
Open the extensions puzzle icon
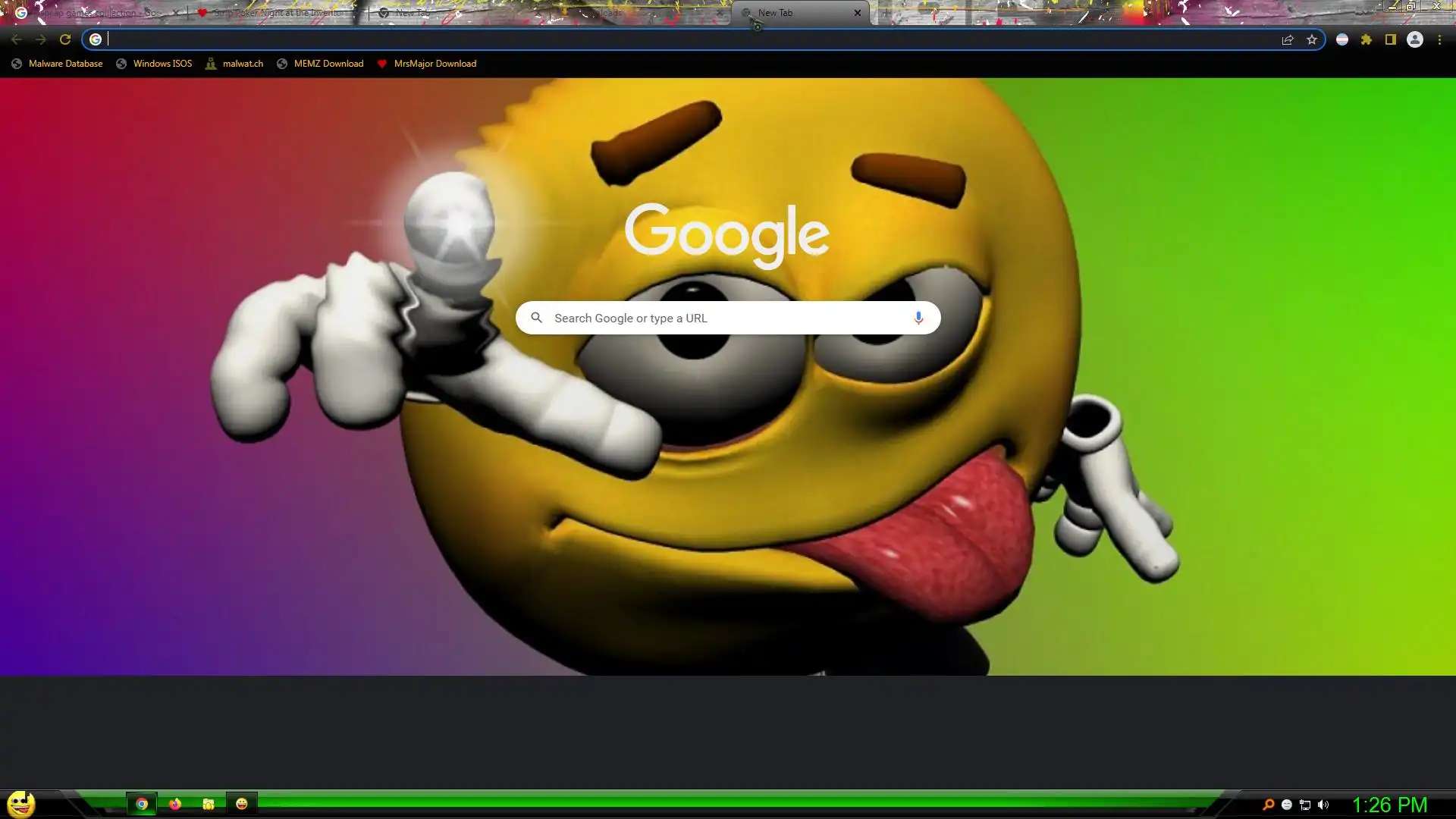pos(1367,39)
